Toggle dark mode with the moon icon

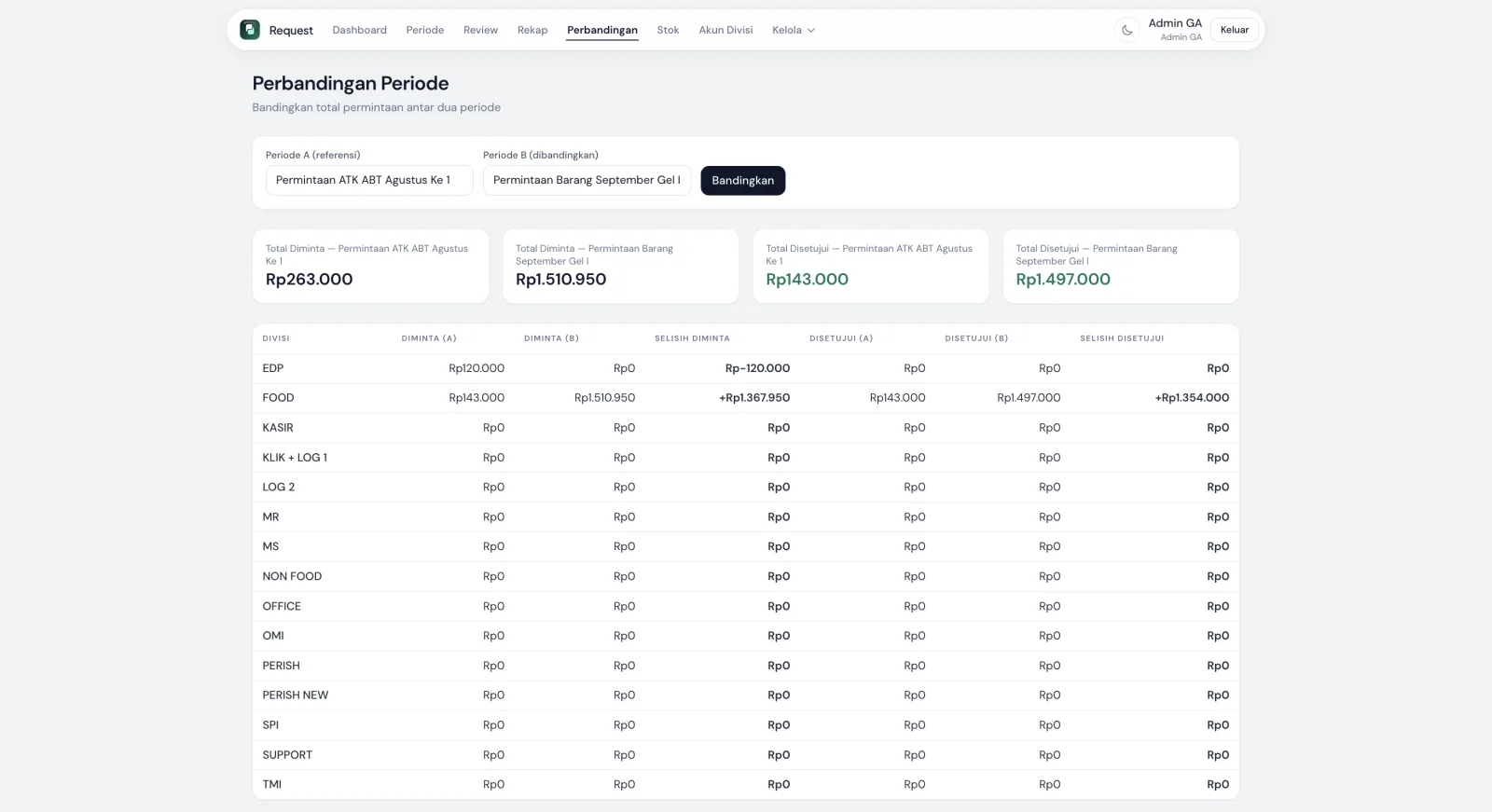point(1127,30)
